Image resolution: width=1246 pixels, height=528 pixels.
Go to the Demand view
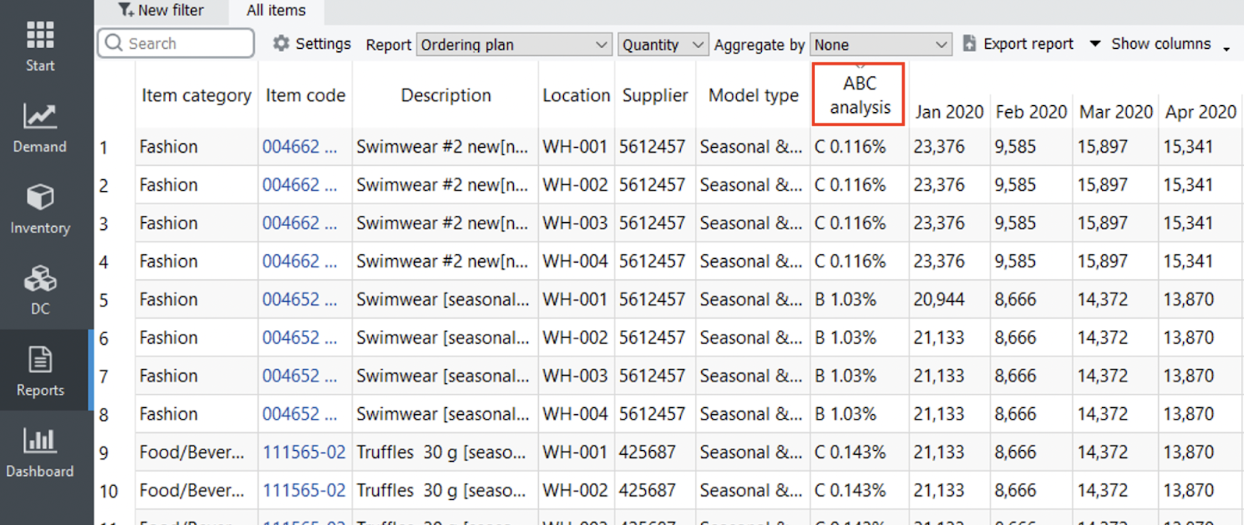click(x=40, y=127)
